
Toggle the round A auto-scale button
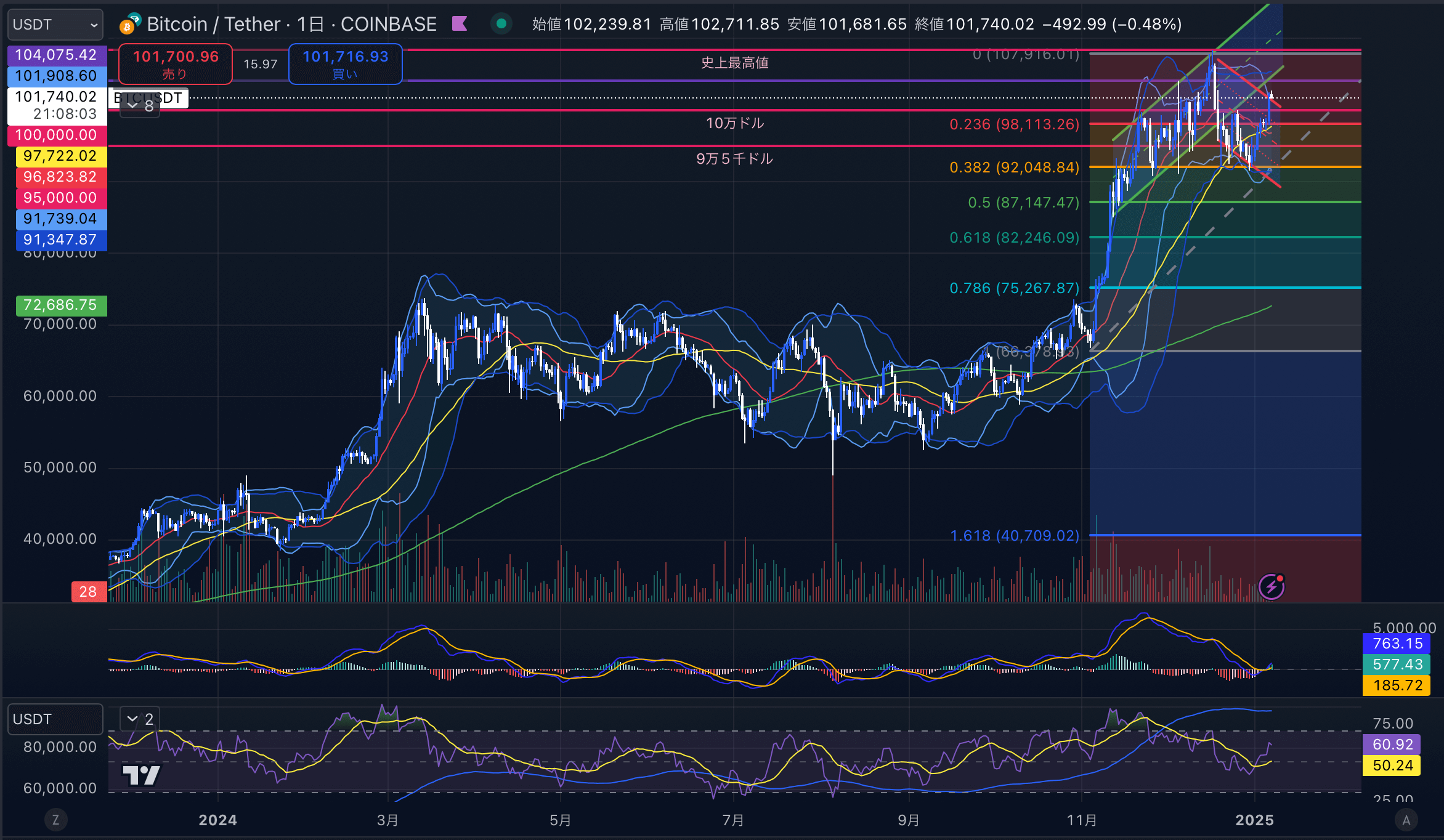tap(1406, 820)
